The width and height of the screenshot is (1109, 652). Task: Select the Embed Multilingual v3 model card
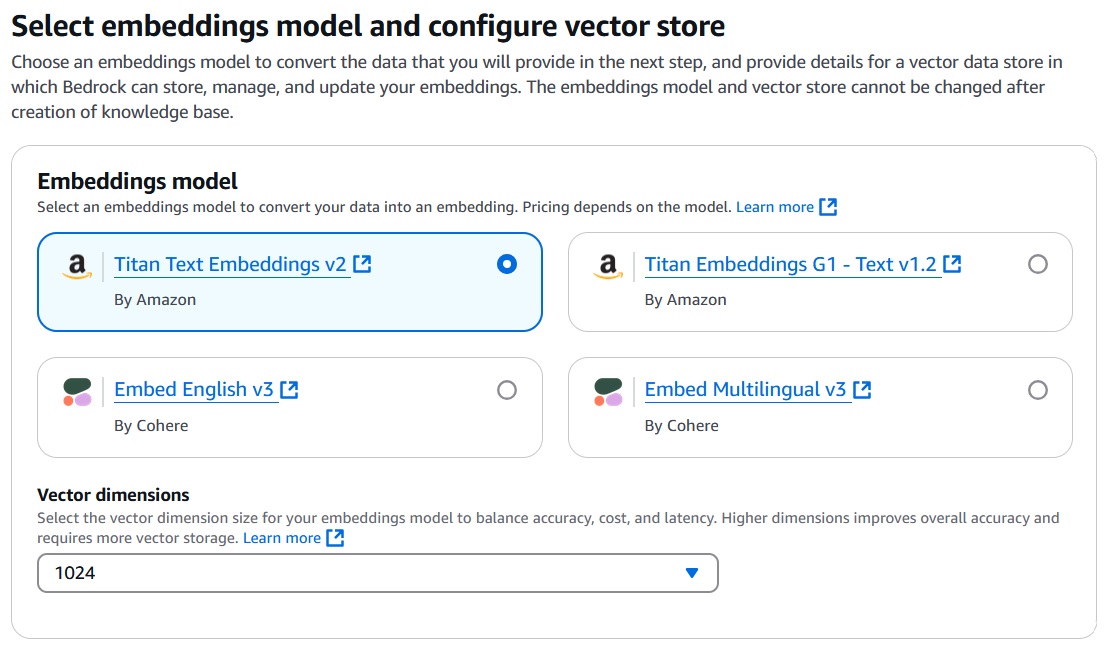(x=820, y=407)
